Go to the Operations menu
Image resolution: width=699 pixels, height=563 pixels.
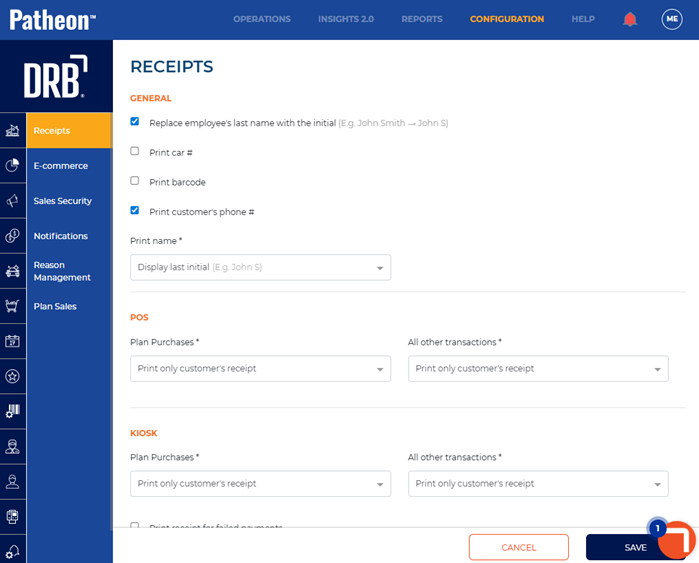coord(262,19)
